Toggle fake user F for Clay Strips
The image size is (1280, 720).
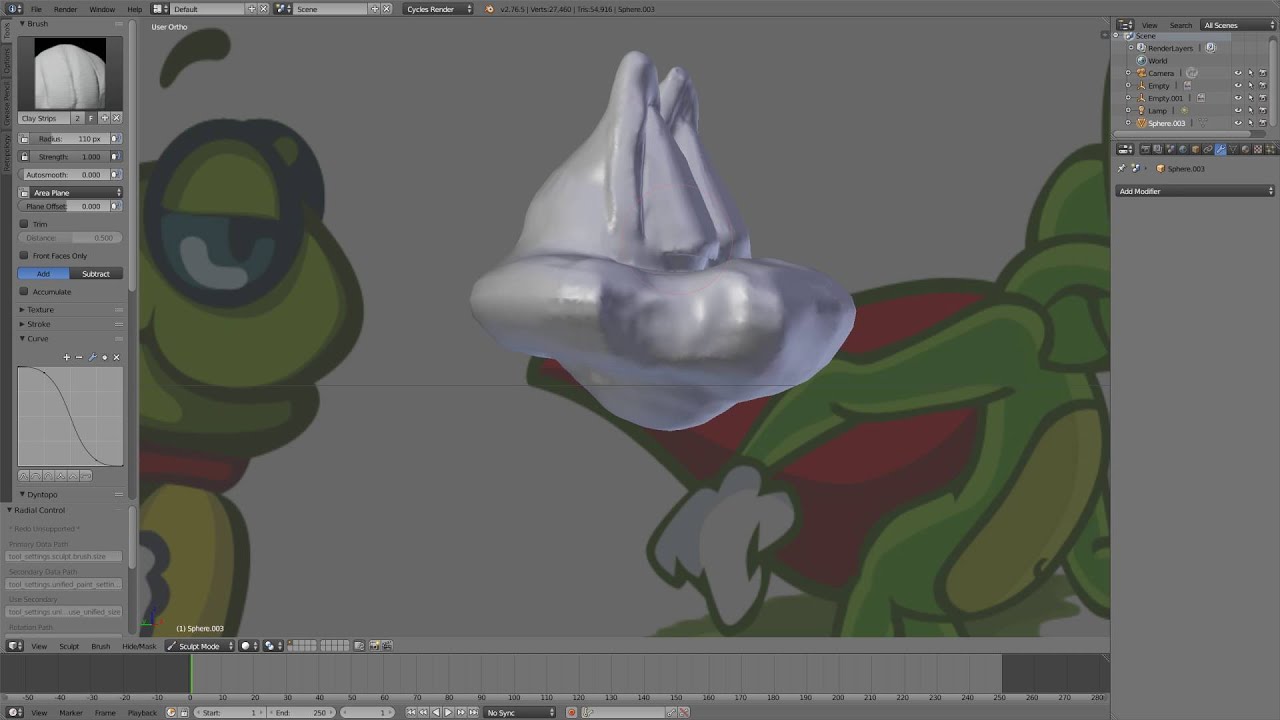(x=91, y=118)
